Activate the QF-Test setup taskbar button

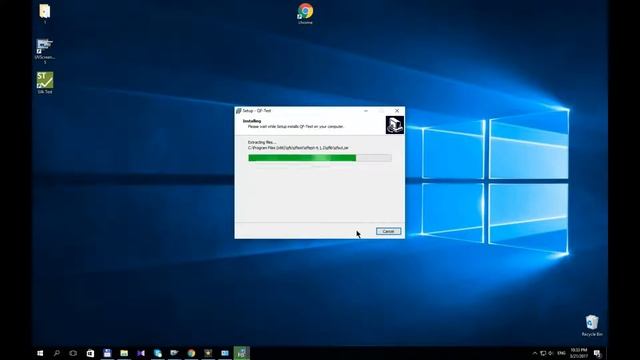coord(242,353)
